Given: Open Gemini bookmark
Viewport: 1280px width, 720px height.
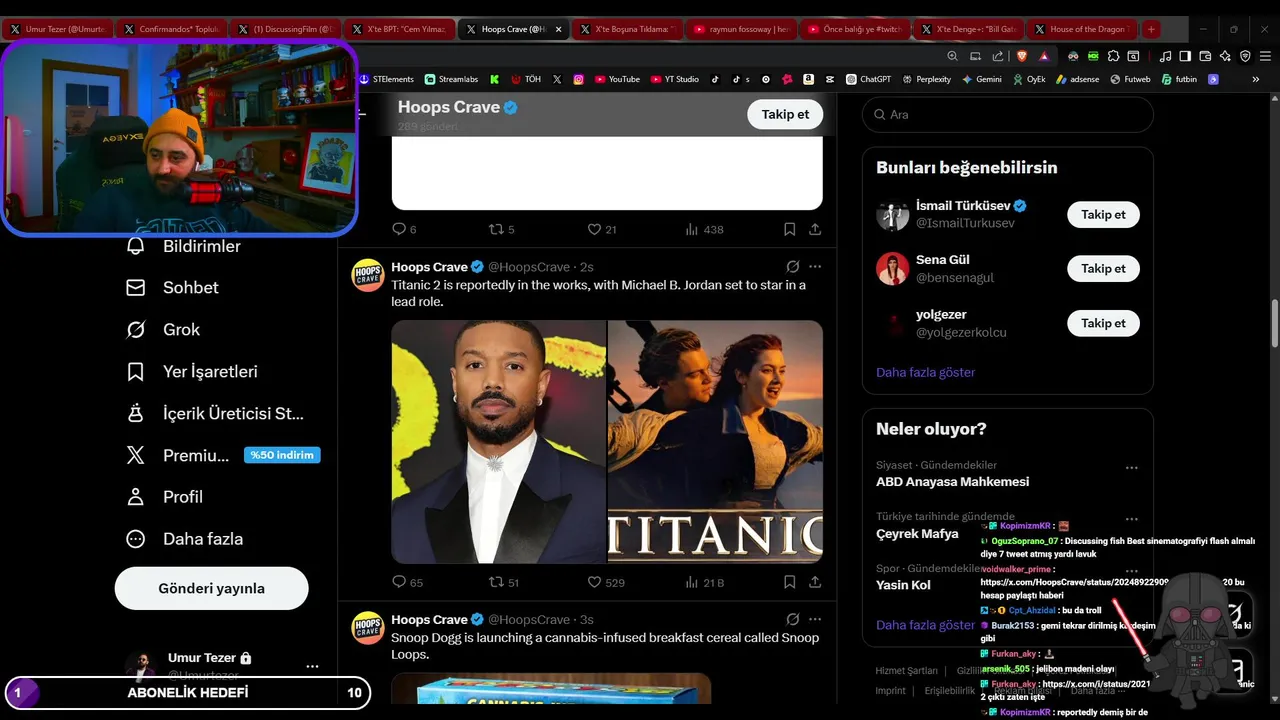Looking at the screenshot, I should pos(981,79).
